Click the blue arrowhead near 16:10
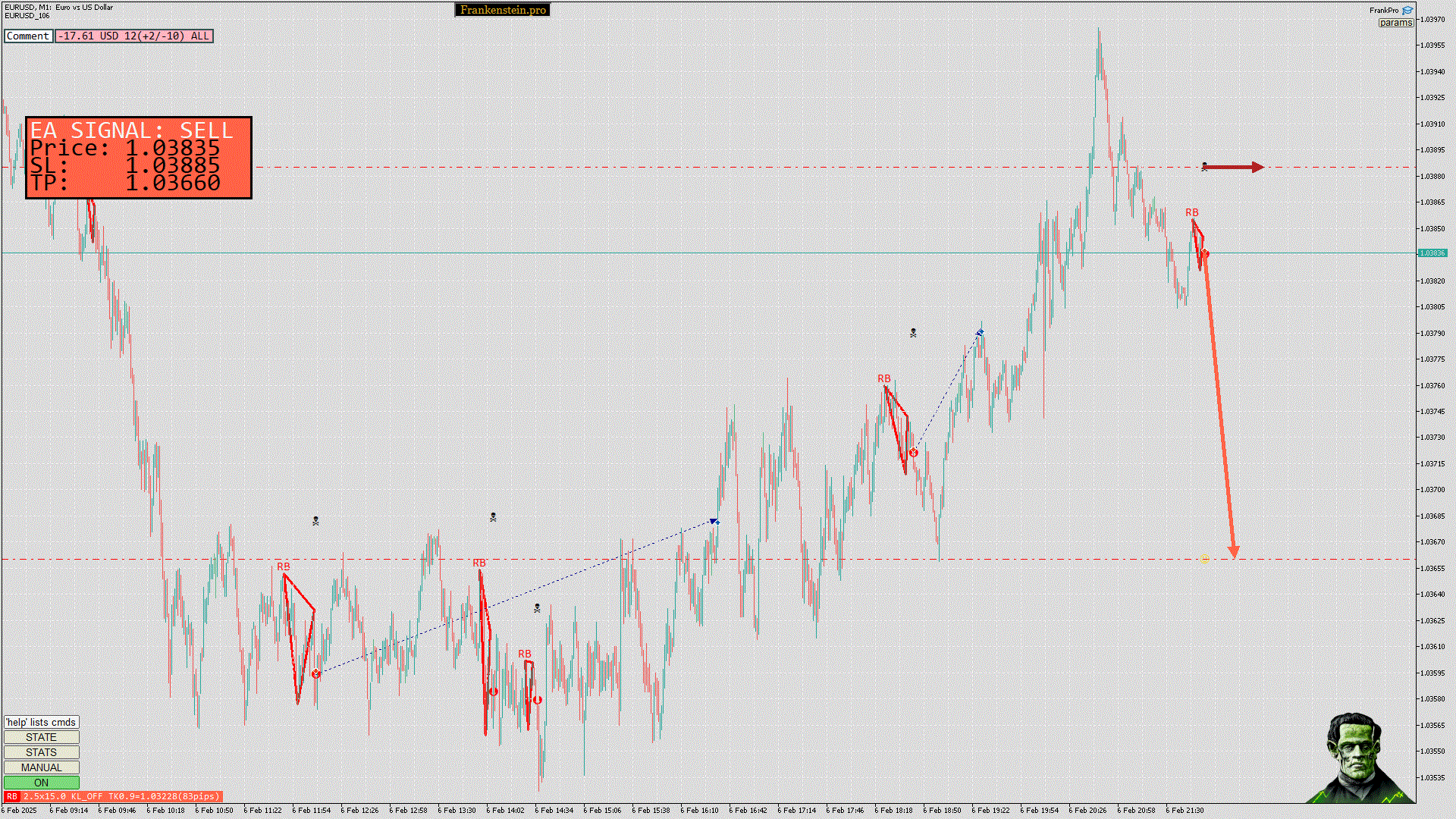 [714, 521]
